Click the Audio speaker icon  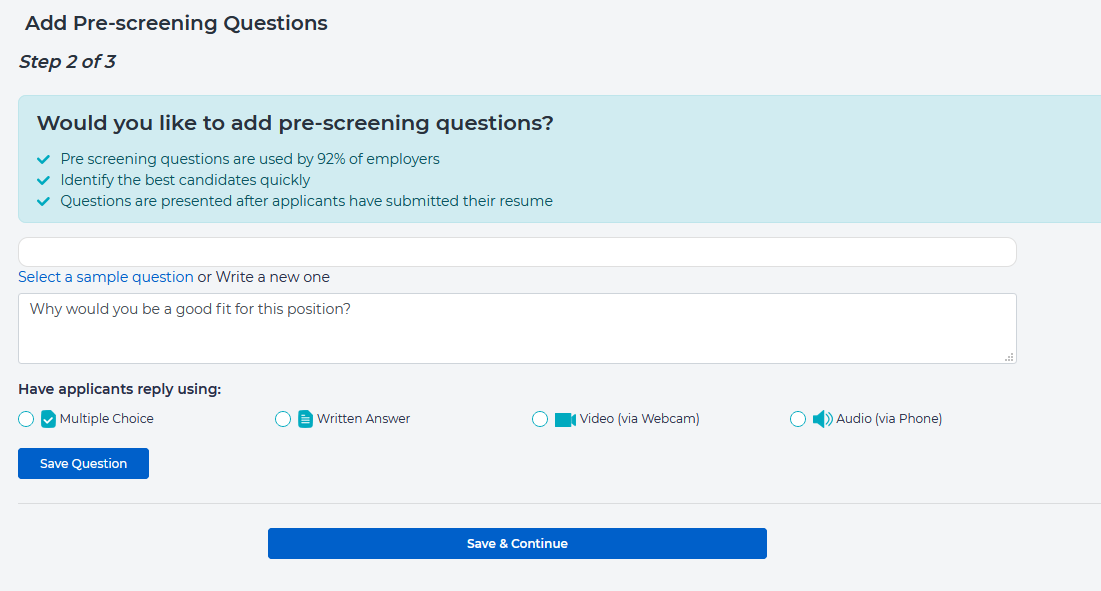(822, 419)
